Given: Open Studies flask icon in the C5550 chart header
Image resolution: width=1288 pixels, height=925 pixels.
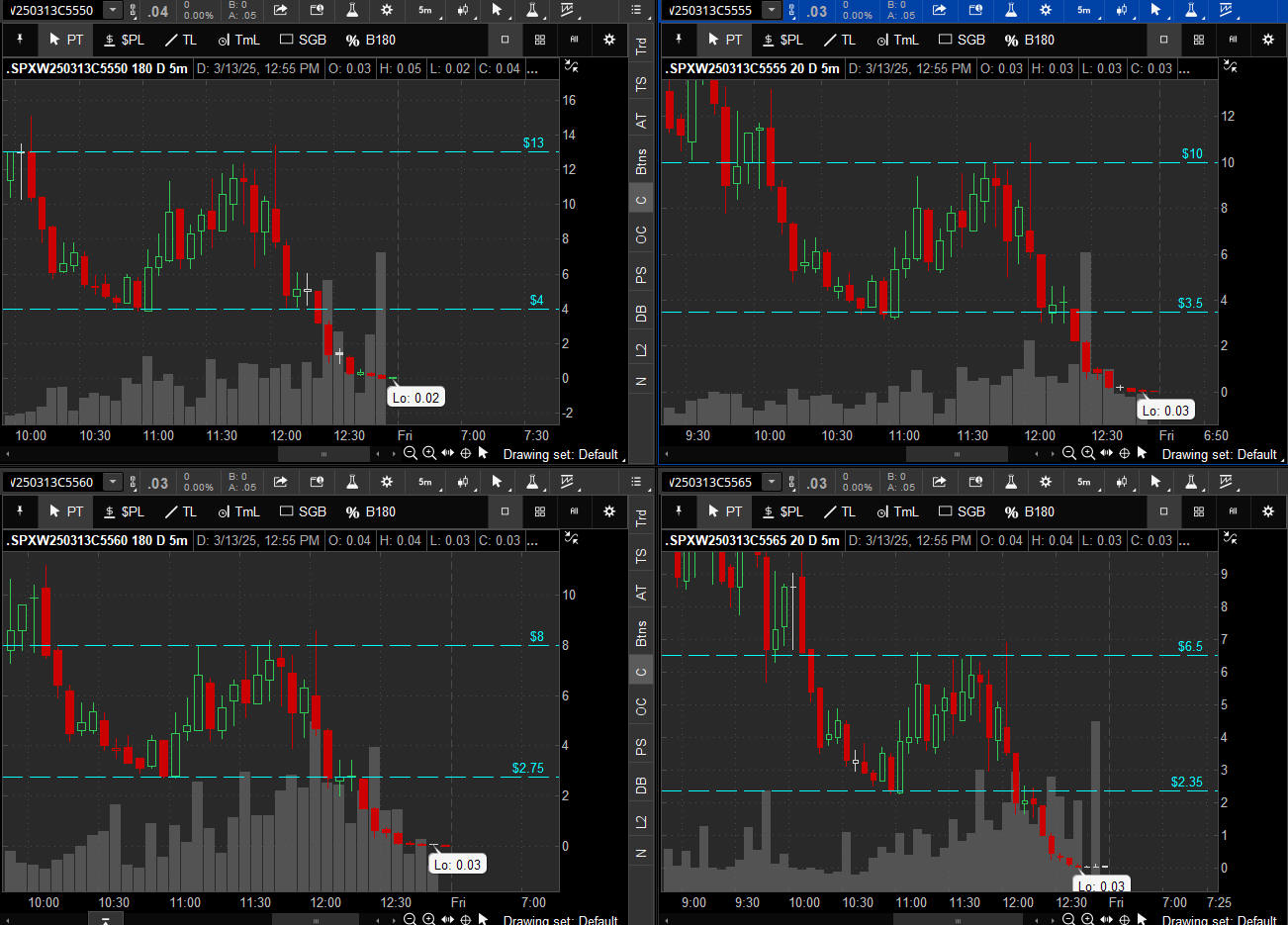Looking at the screenshot, I should tap(351, 10).
